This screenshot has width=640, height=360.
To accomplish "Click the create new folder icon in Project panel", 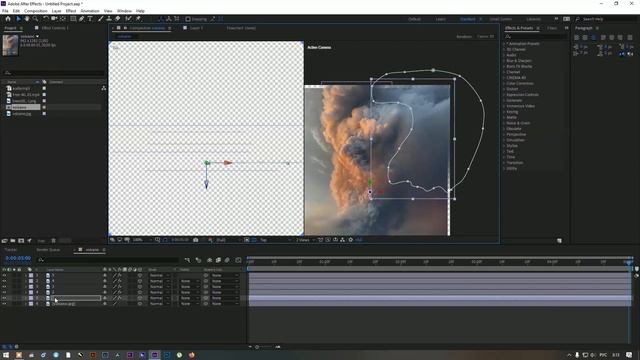I will point(13,241).
